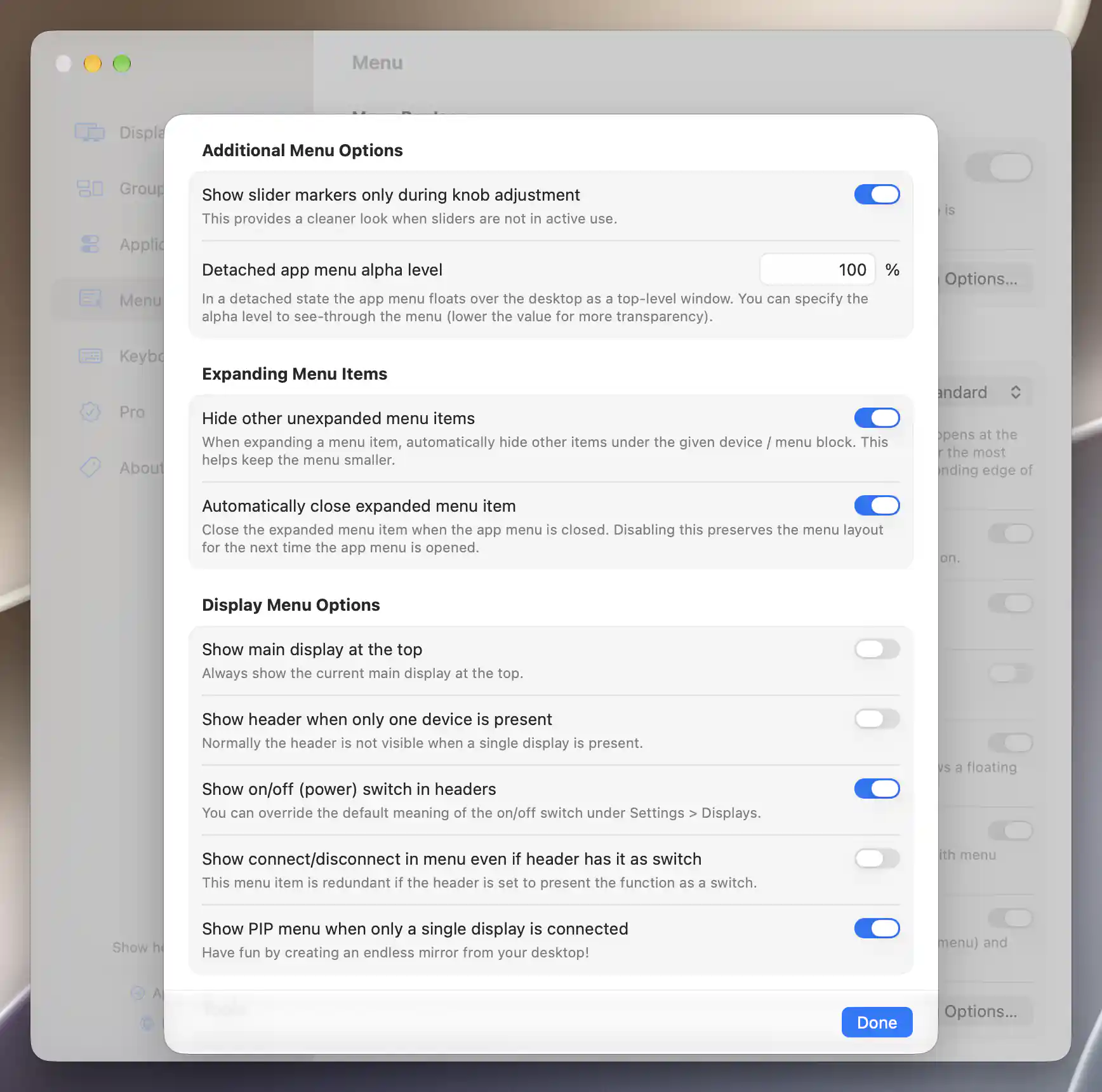Click the Menu title in background window
The image size is (1102, 1092).
pyautogui.click(x=378, y=63)
